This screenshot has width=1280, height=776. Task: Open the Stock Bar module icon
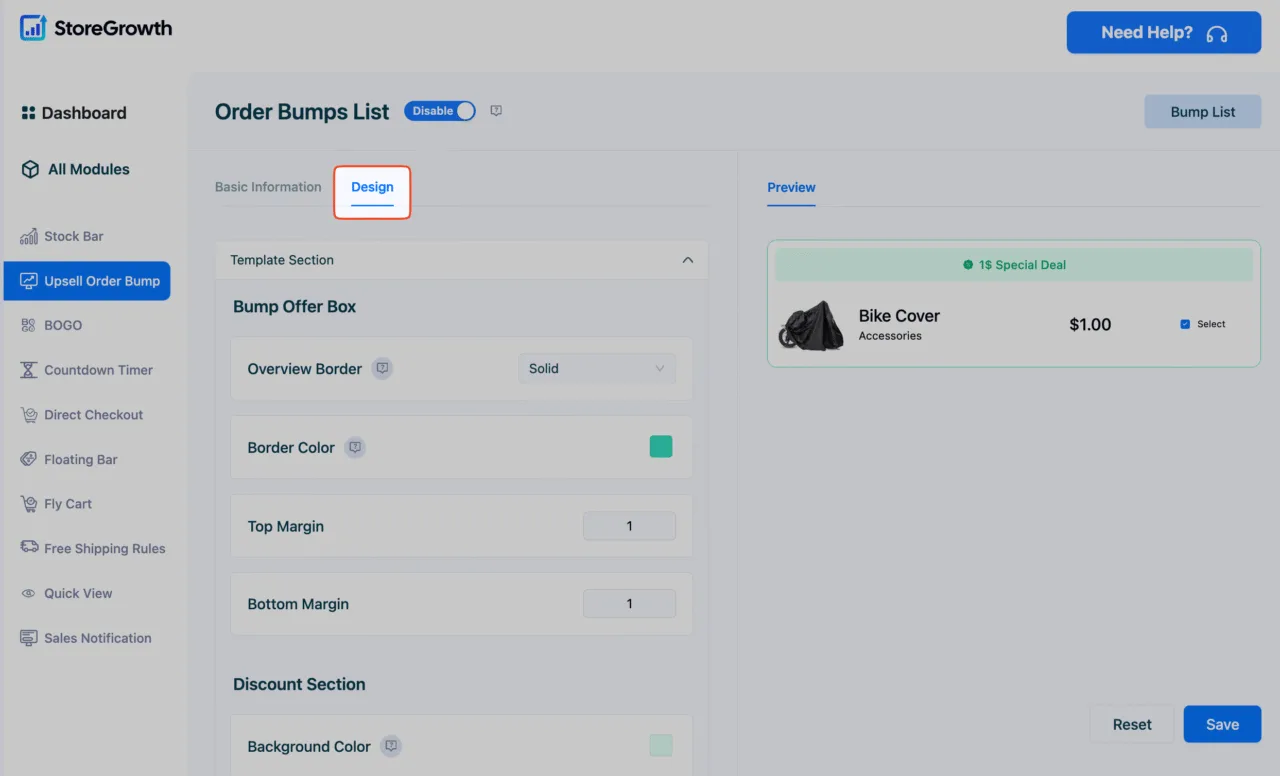point(29,237)
